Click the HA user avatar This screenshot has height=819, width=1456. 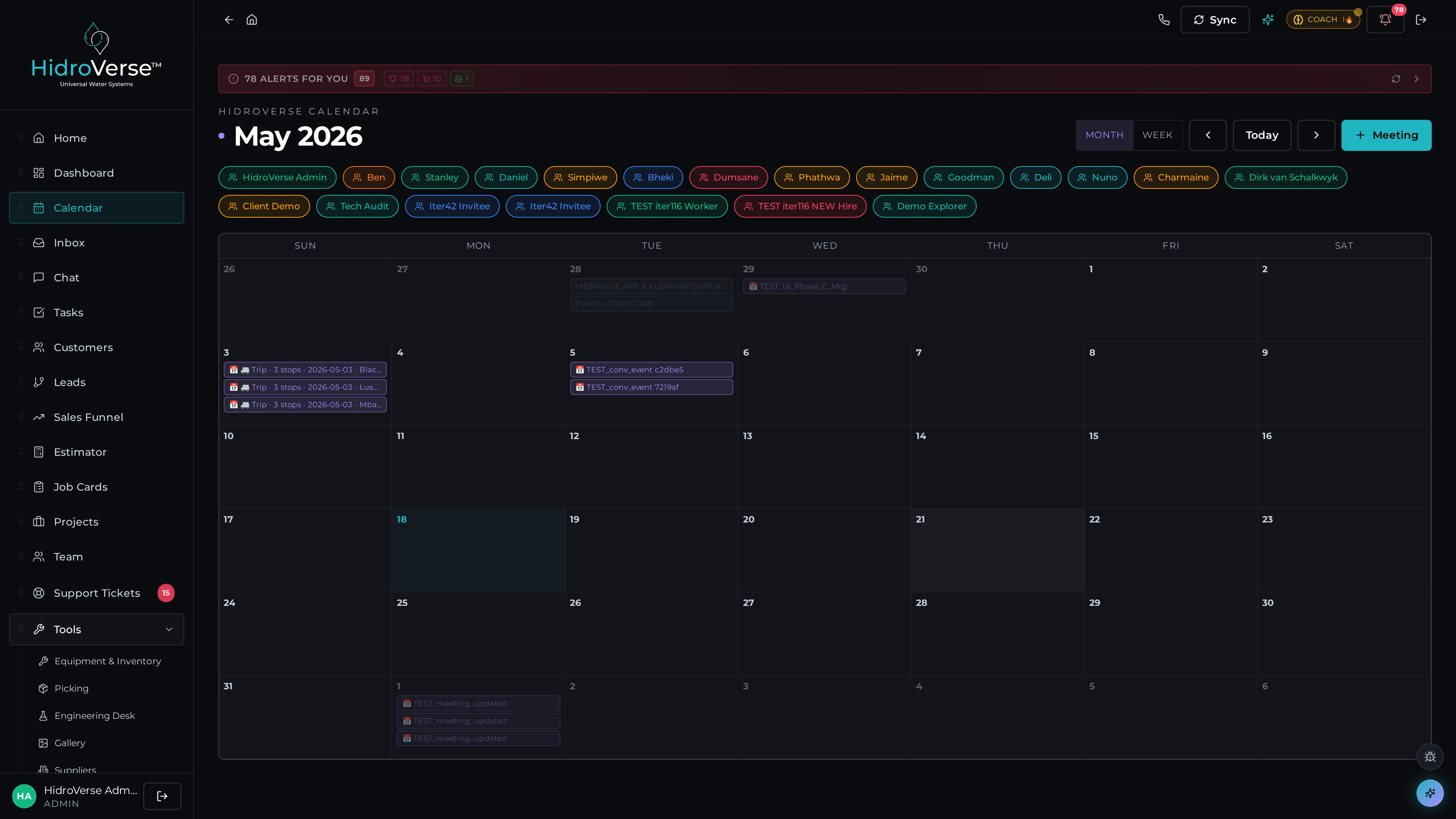(24, 796)
